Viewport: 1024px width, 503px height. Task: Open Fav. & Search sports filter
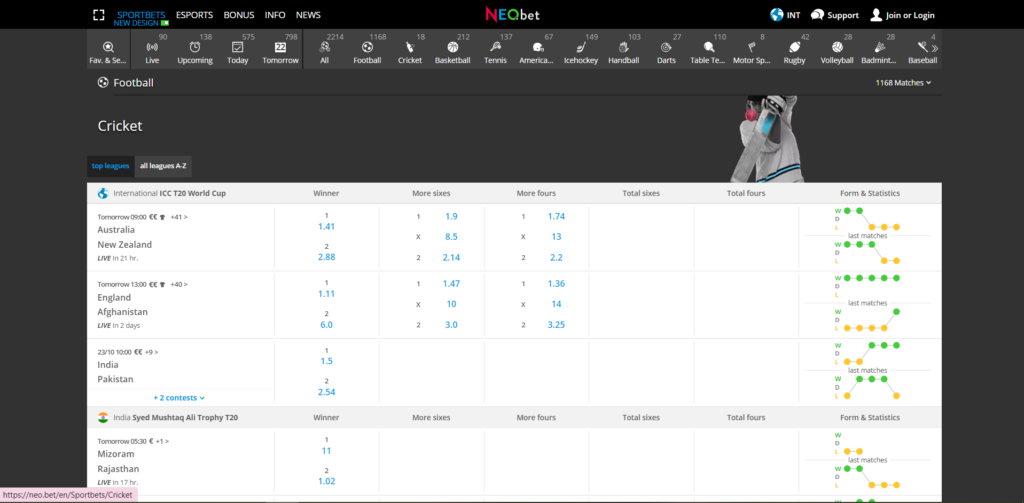pyautogui.click(x=108, y=50)
